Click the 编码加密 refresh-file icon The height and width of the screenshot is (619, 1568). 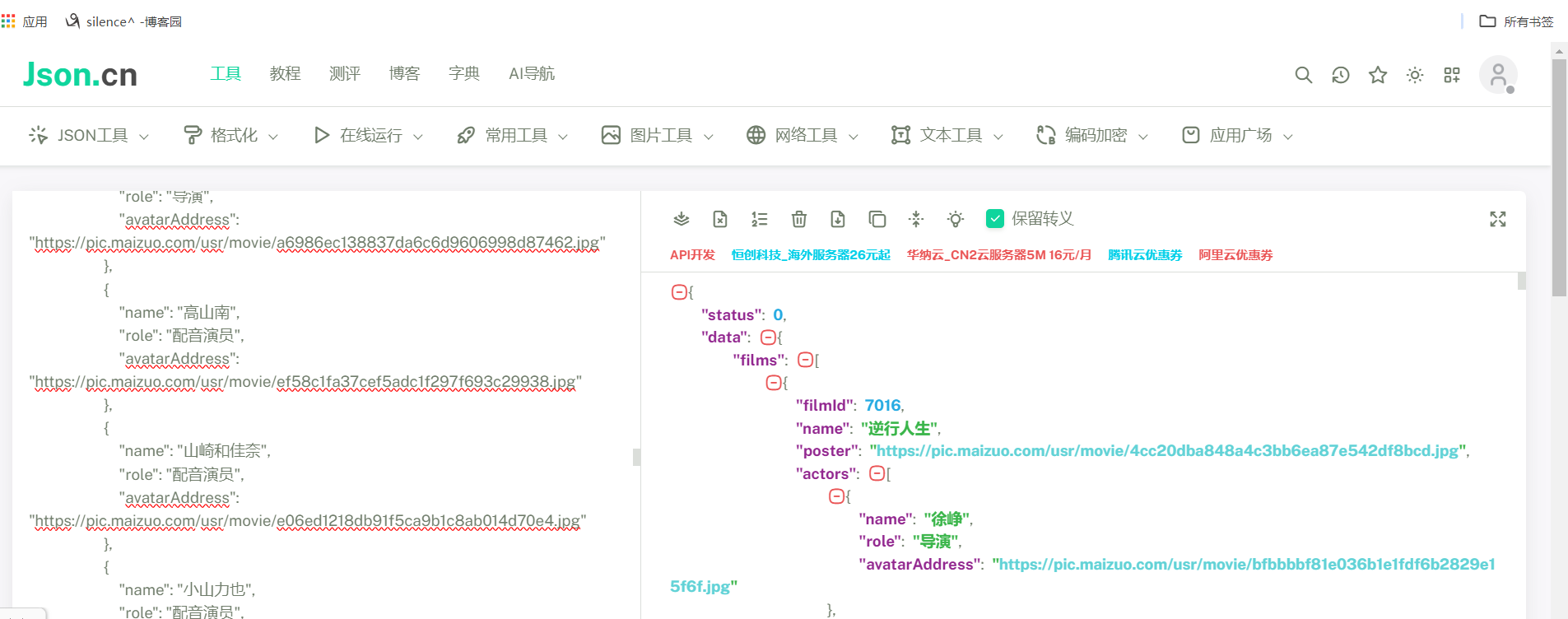(1045, 135)
